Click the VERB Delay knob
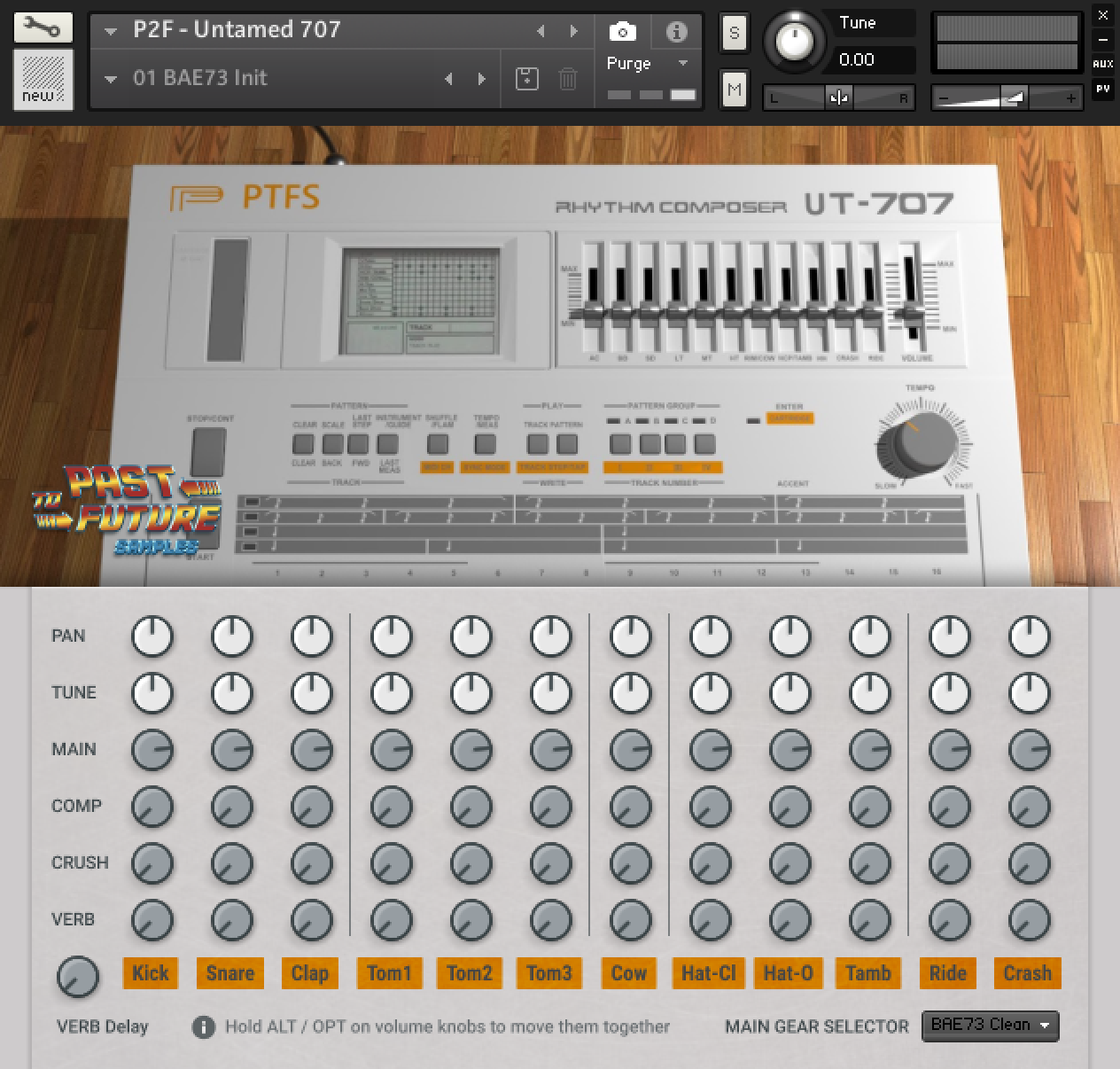This screenshot has height=1069, width=1120. (78, 977)
